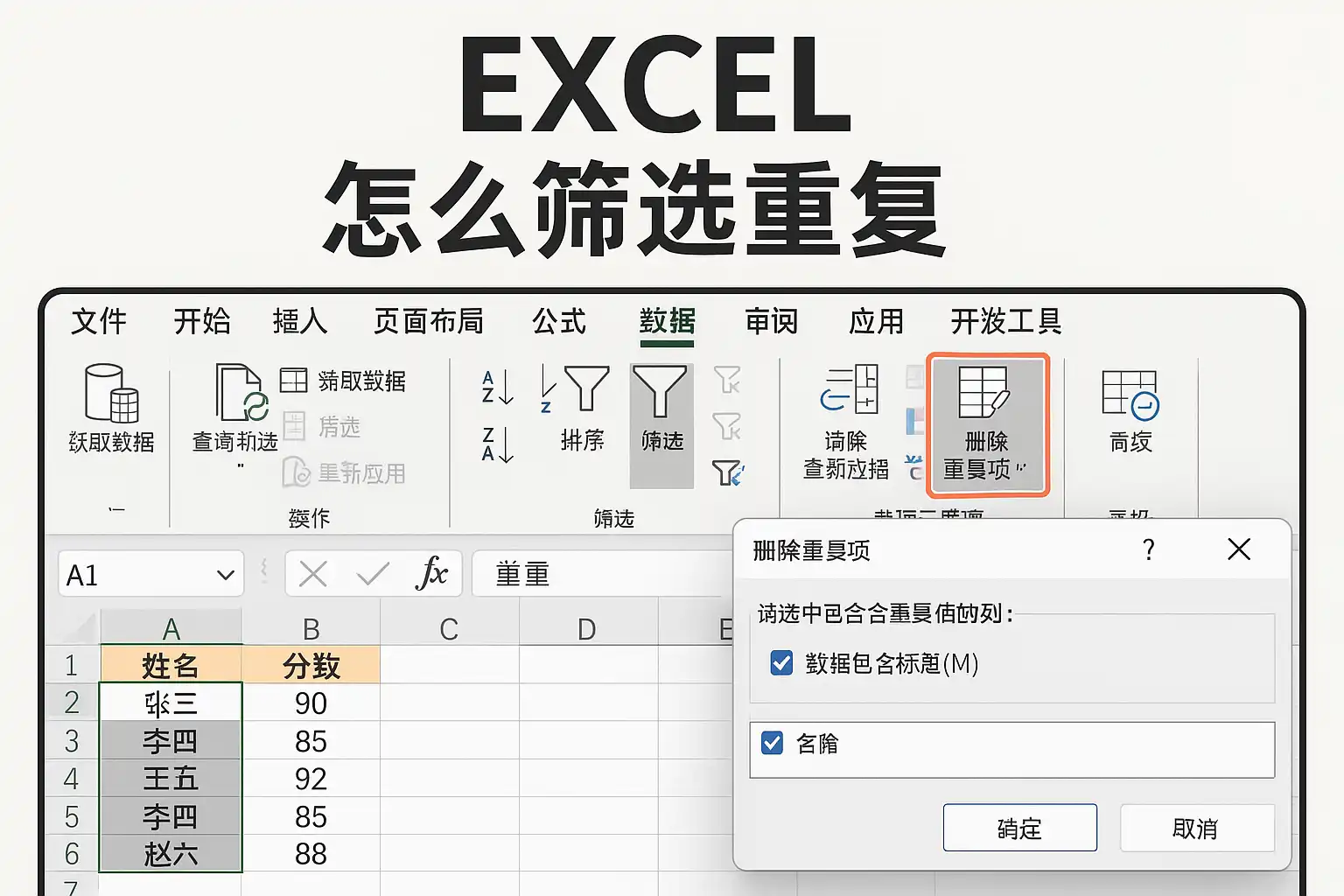This screenshot has height=896, width=1344.
Task: Click the Name Box showing A1
Action: click(x=150, y=574)
